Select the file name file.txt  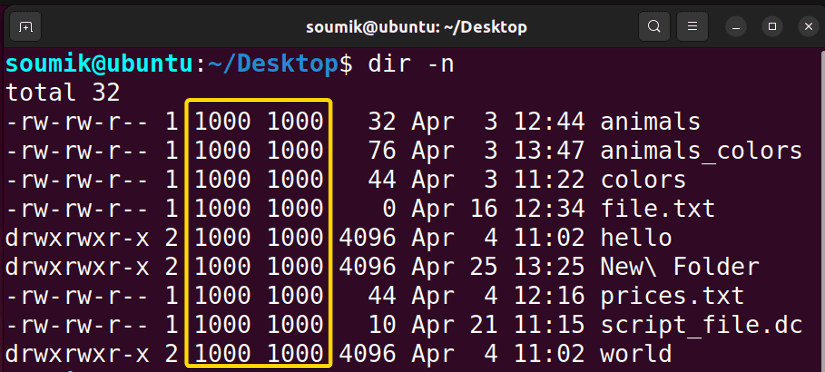click(658, 209)
